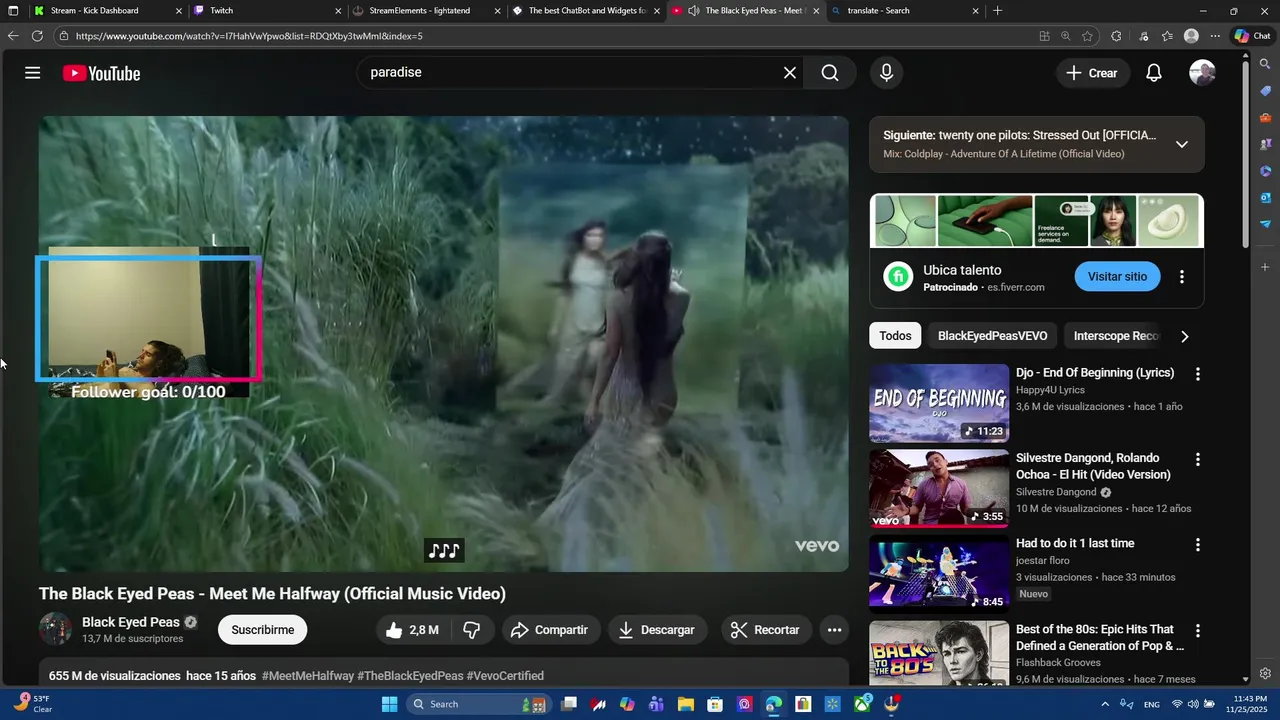Click the #VevoCertified hashtag
1280x720 pixels.
[505, 676]
